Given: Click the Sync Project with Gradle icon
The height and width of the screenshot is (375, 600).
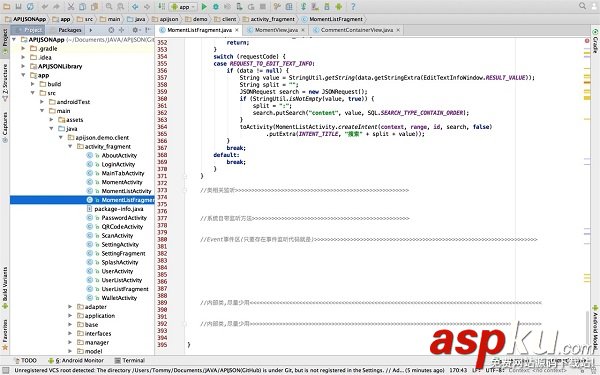Looking at the screenshot, I should [x=303, y=7].
